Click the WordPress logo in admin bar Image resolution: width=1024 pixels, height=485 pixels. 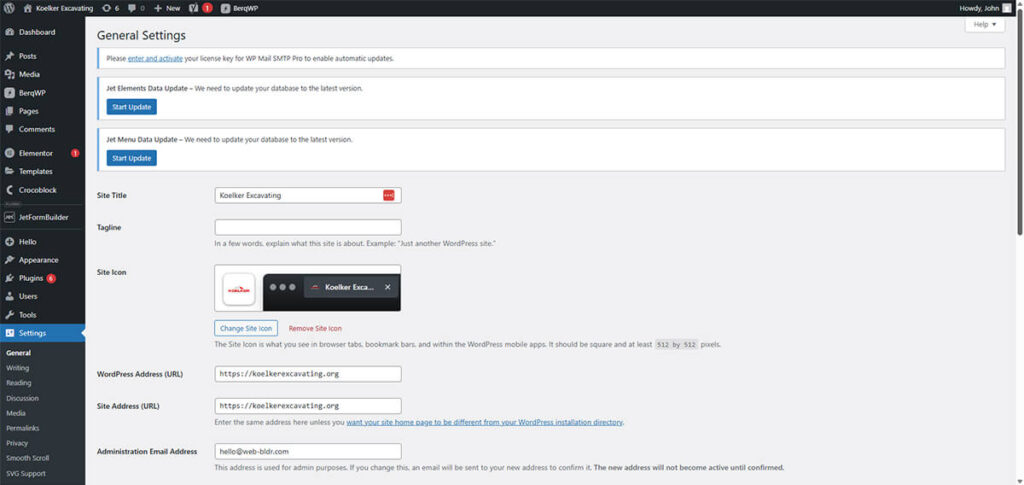click(x=10, y=8)
